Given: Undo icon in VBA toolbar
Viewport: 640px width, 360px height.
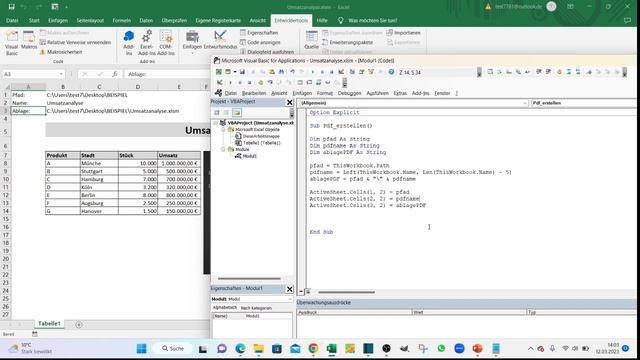Looking at the screenshot, I should (x=292, y=72).
